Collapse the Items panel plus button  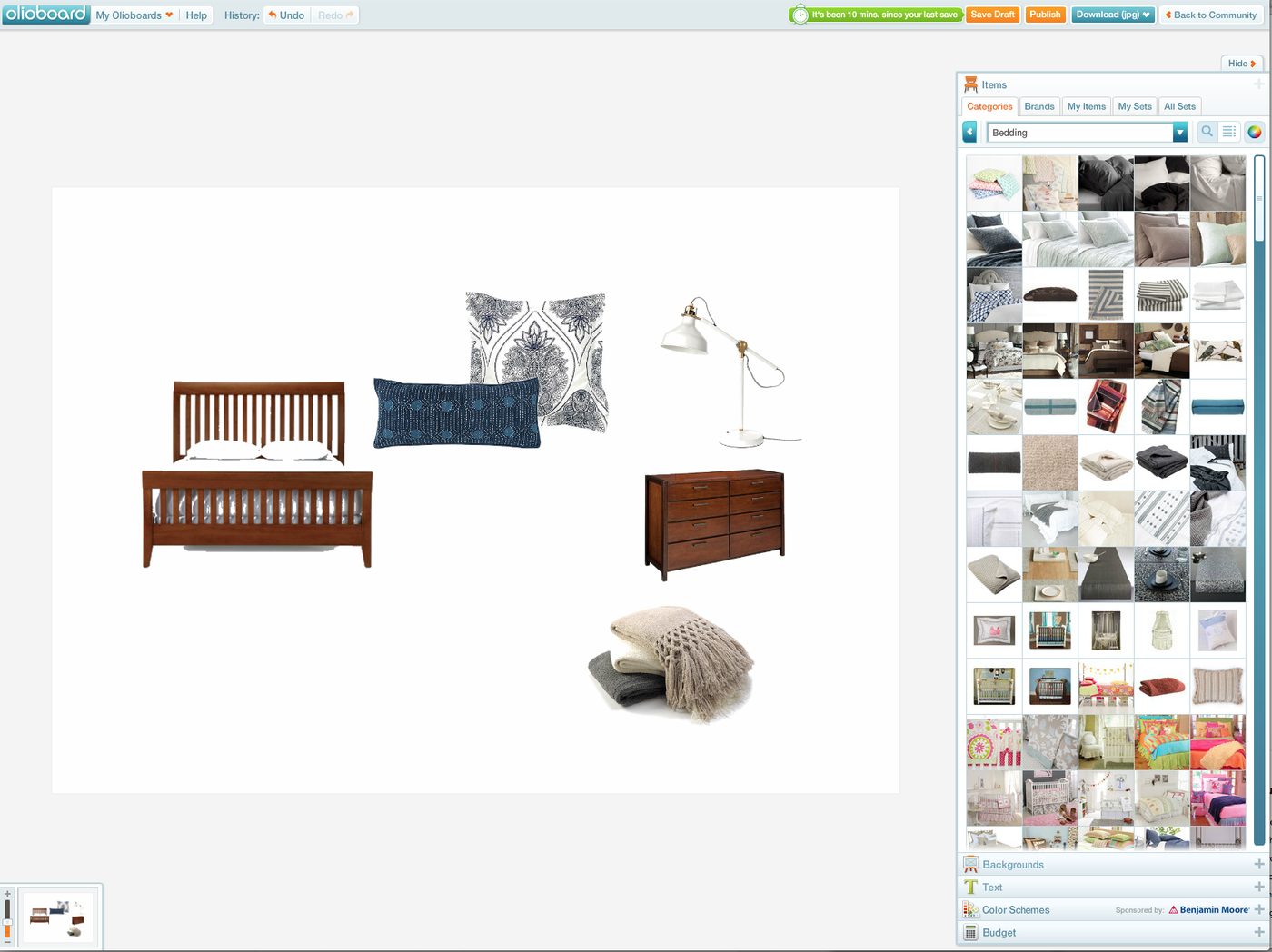(1258, 84)
